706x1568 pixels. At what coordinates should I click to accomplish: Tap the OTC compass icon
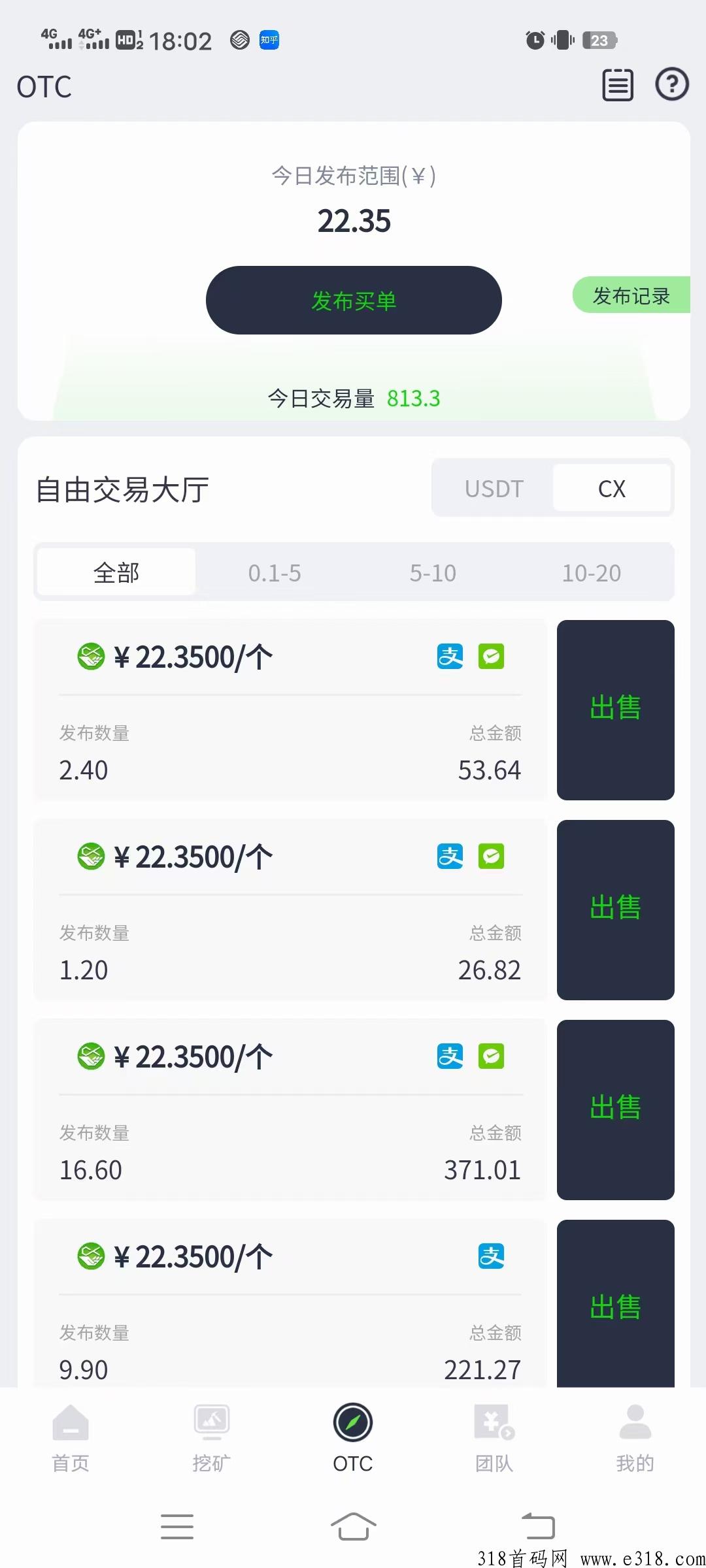(353, 1423)
